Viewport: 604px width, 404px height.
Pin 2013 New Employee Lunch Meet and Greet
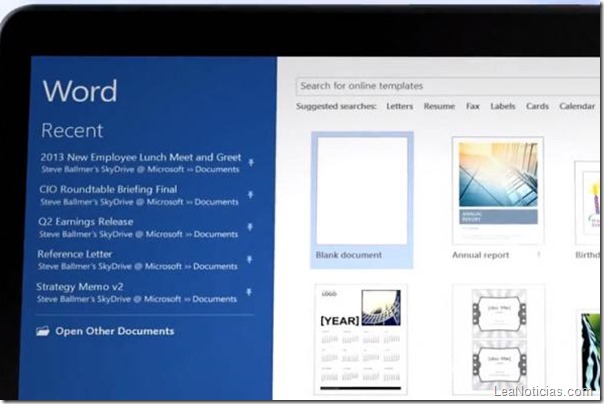pyautogui.click(x=251, y=163)
